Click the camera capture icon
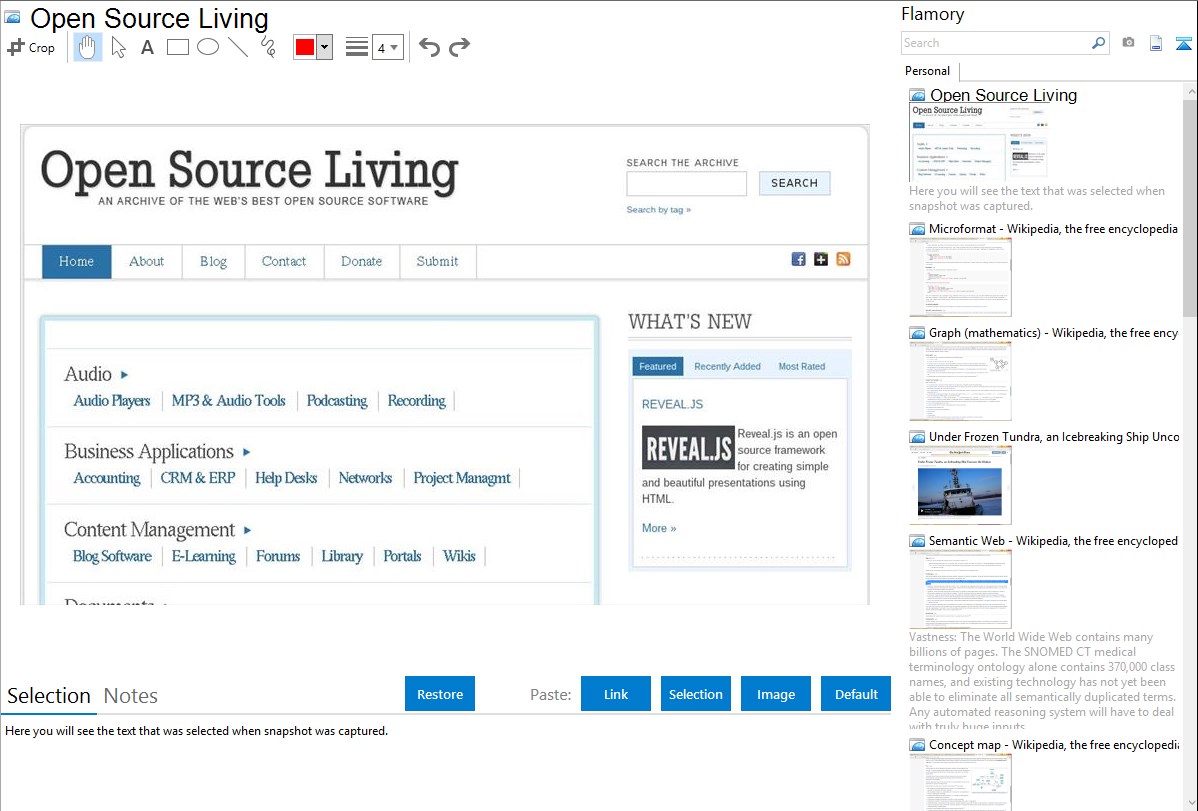1198x811 pixels. [1128, 43]
